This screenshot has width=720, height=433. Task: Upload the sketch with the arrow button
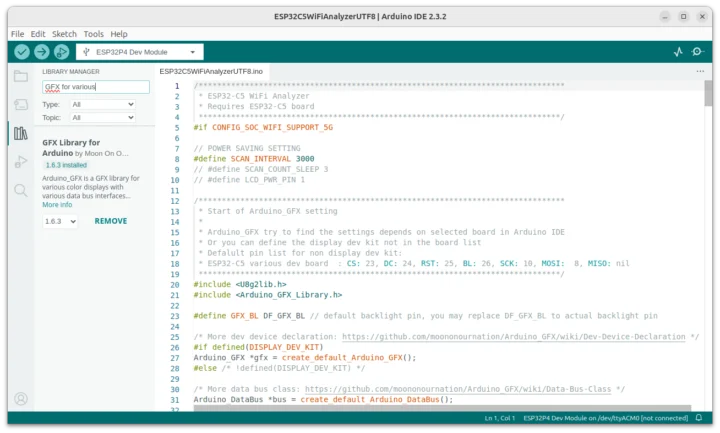point(42,51)
